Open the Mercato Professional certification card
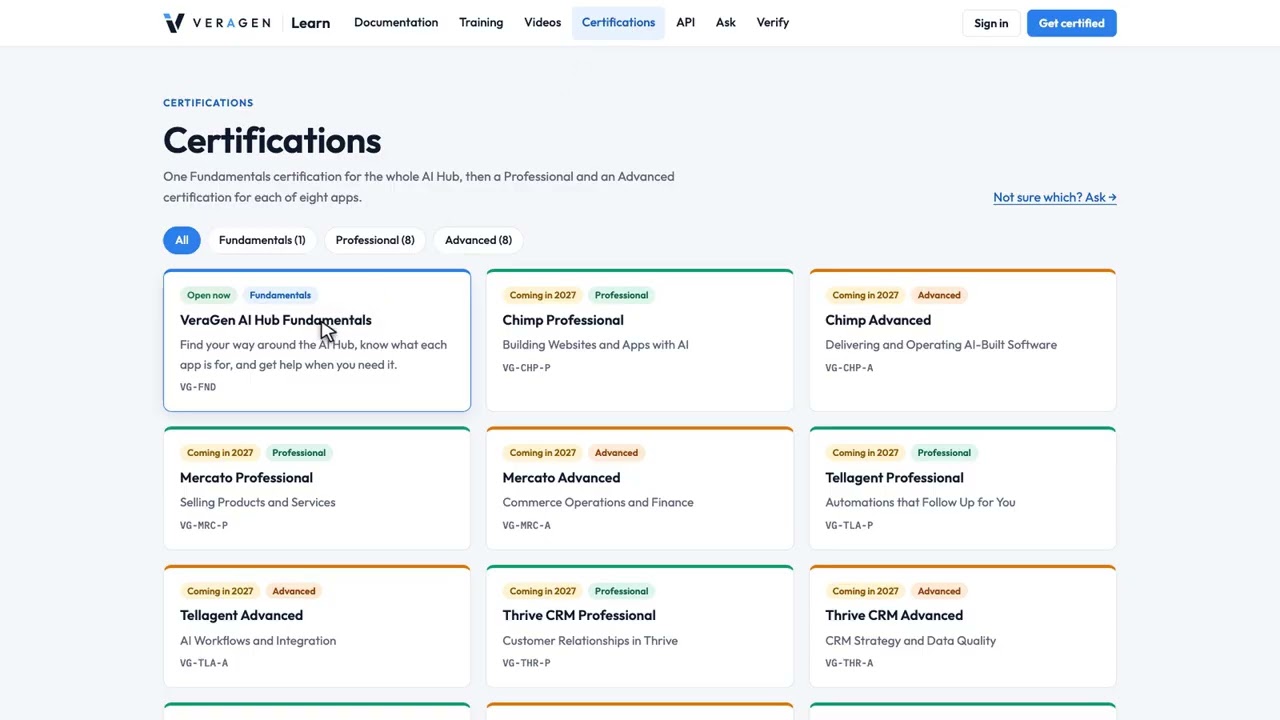The width and height of the screenshot is (1280, 720). coord(317,488)
